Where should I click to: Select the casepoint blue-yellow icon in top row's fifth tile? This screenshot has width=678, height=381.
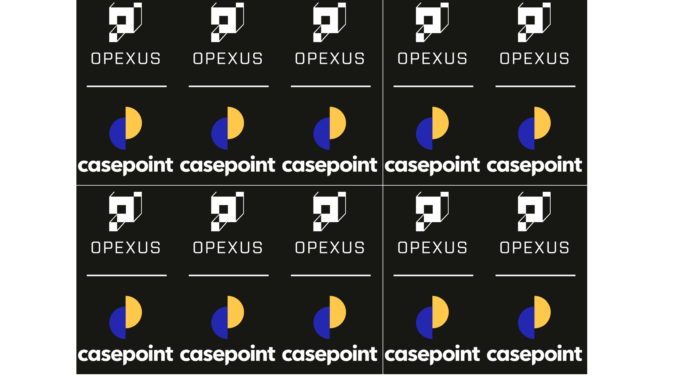[534, 128]
